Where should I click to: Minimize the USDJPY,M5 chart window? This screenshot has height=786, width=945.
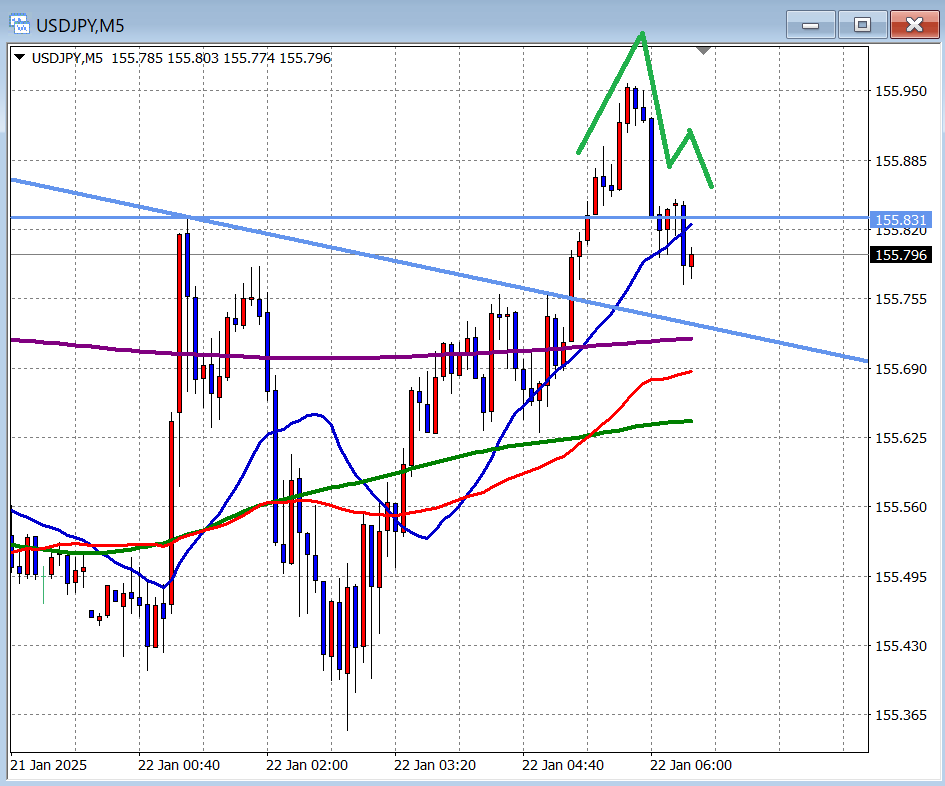click(810, 24)
